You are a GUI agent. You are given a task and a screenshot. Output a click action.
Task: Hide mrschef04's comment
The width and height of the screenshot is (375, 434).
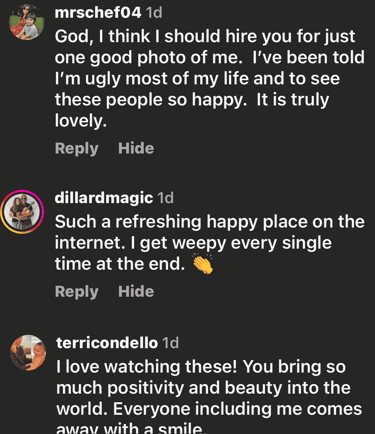pyautogui.click(x=136, y=148)
